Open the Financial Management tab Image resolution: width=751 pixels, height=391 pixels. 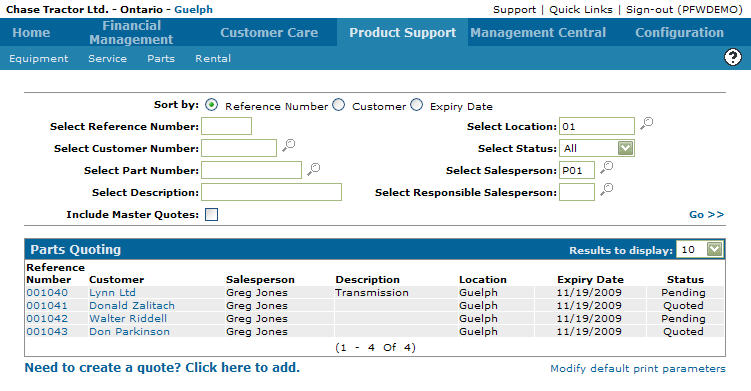click(131, 33)
